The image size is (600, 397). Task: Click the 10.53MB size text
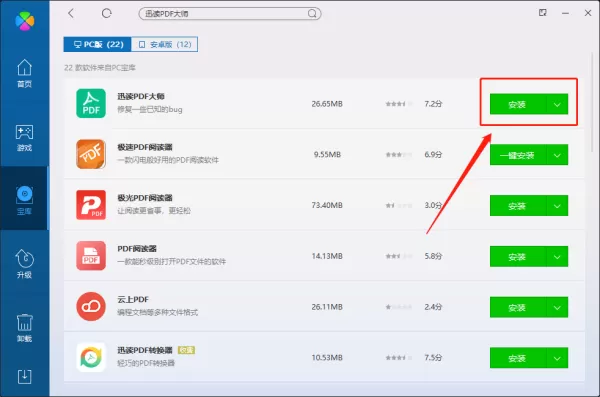click(327, 358)
